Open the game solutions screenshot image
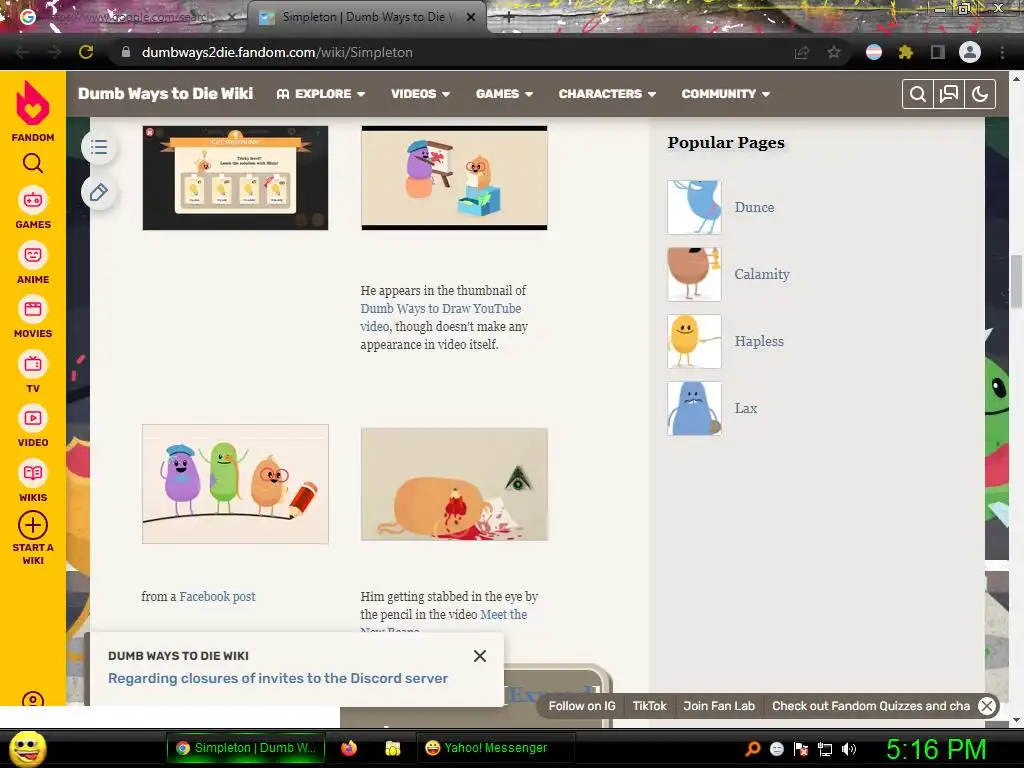1024x768 pixels. point(235,178)
